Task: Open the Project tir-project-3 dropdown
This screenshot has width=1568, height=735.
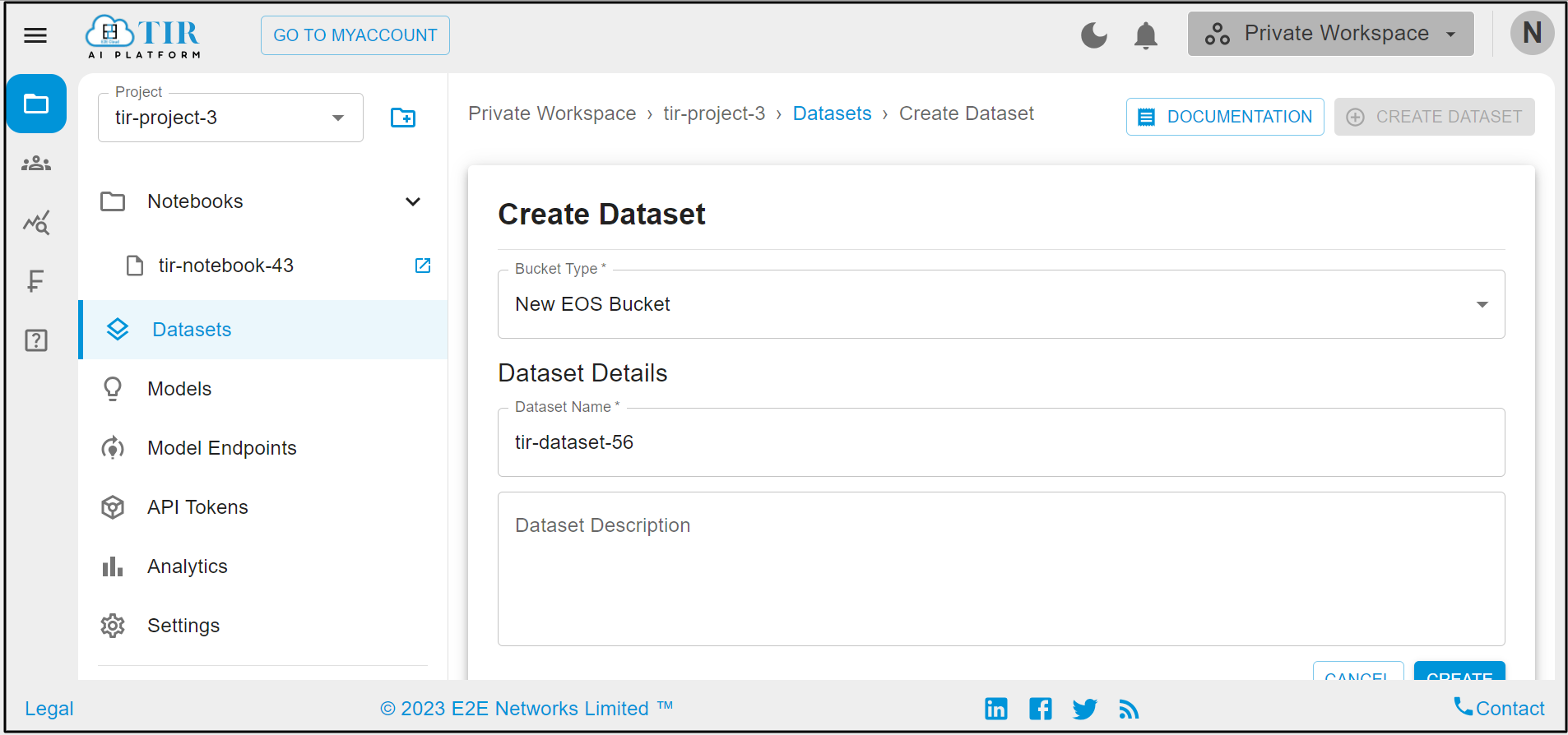Action: click(230, 118)
